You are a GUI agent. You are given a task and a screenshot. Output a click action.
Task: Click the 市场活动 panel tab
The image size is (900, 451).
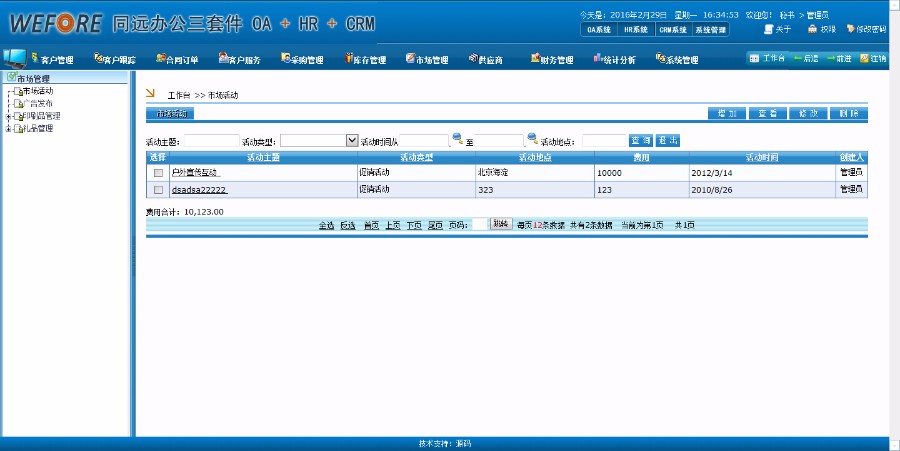[x=171, y=114]
